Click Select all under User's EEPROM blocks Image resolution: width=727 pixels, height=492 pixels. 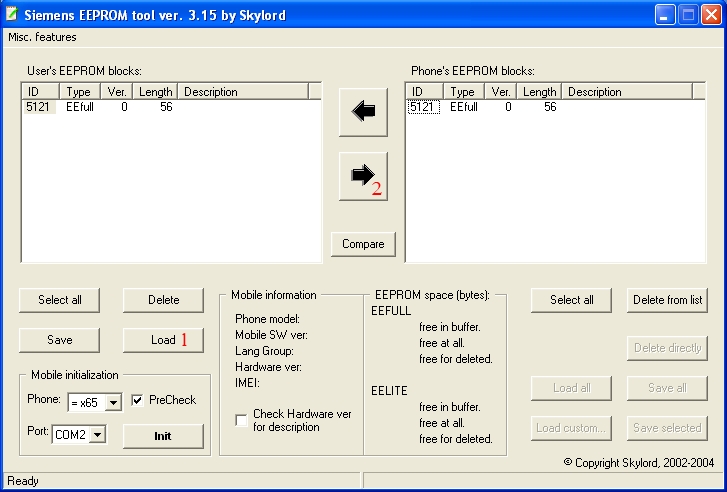pos(59,300)
